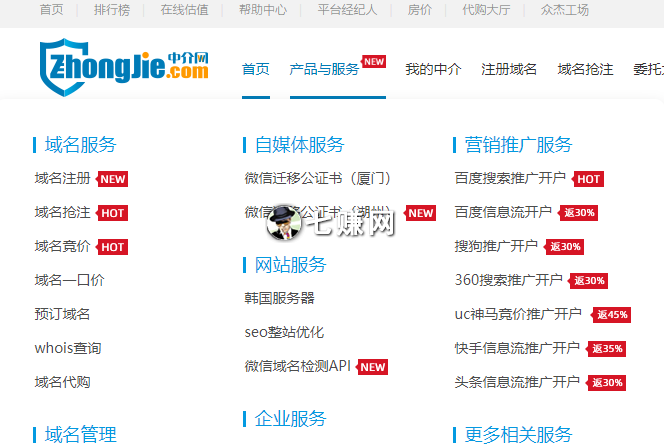
Task: Open 代购大厅 link
Action: click(486, 9)
